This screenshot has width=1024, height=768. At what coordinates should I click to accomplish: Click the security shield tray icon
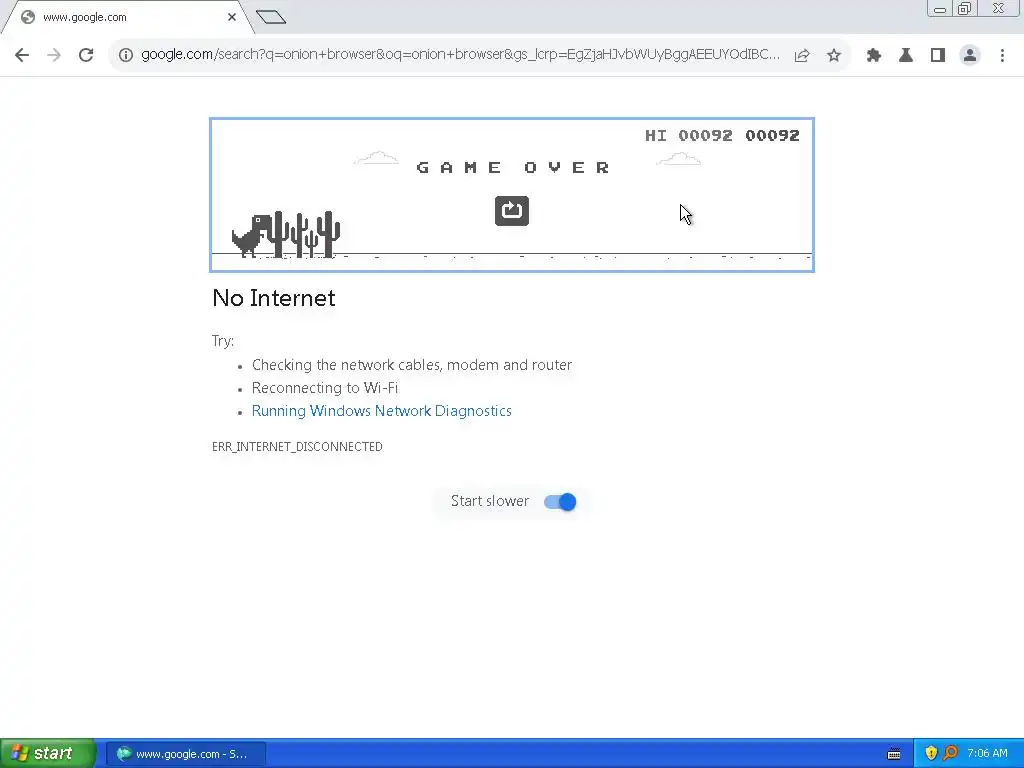click(x=931, y=754)
